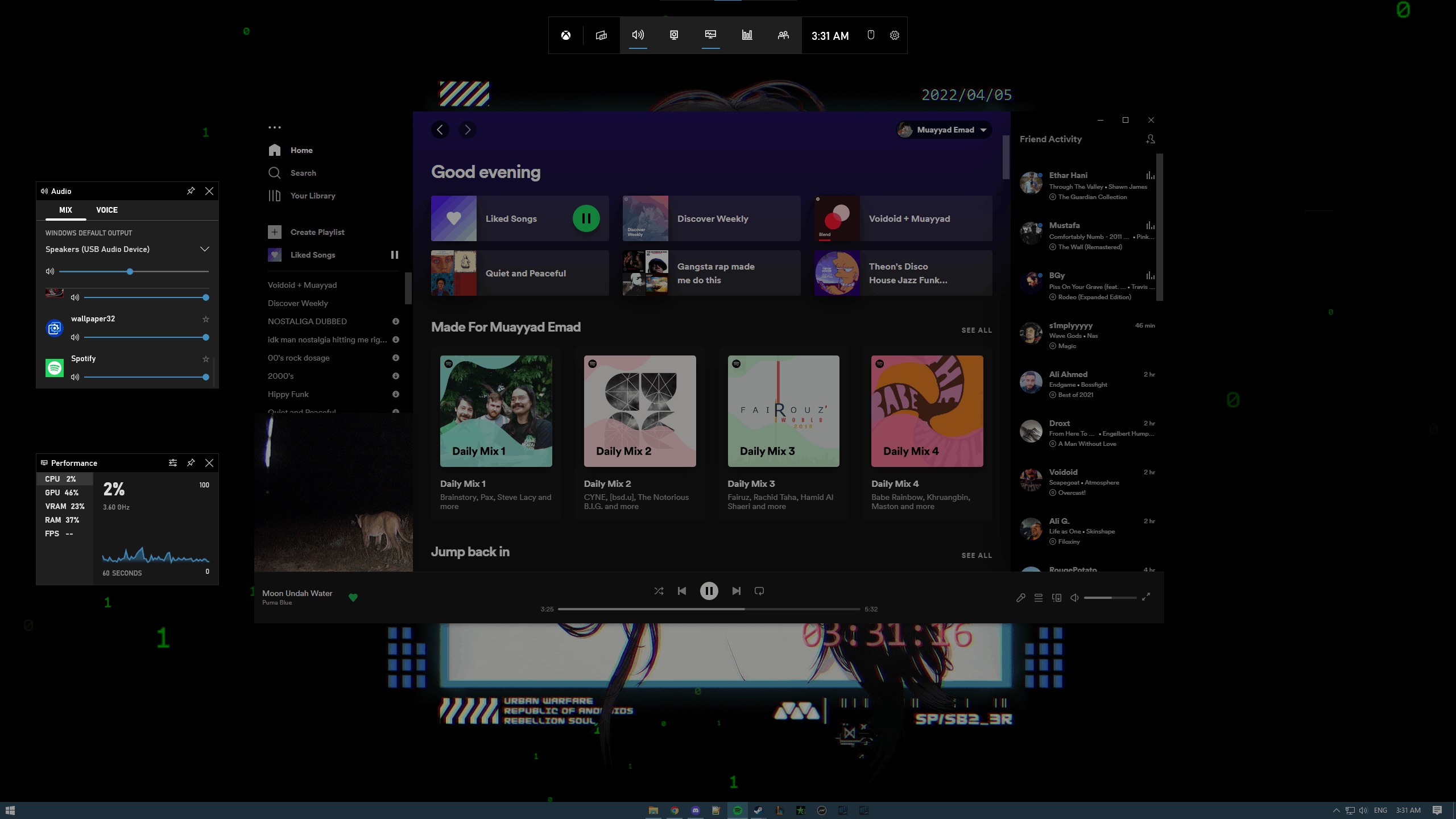Unlike Moon Undah Water heart icon
1456x819 pixels.
(x=353, y=597)
